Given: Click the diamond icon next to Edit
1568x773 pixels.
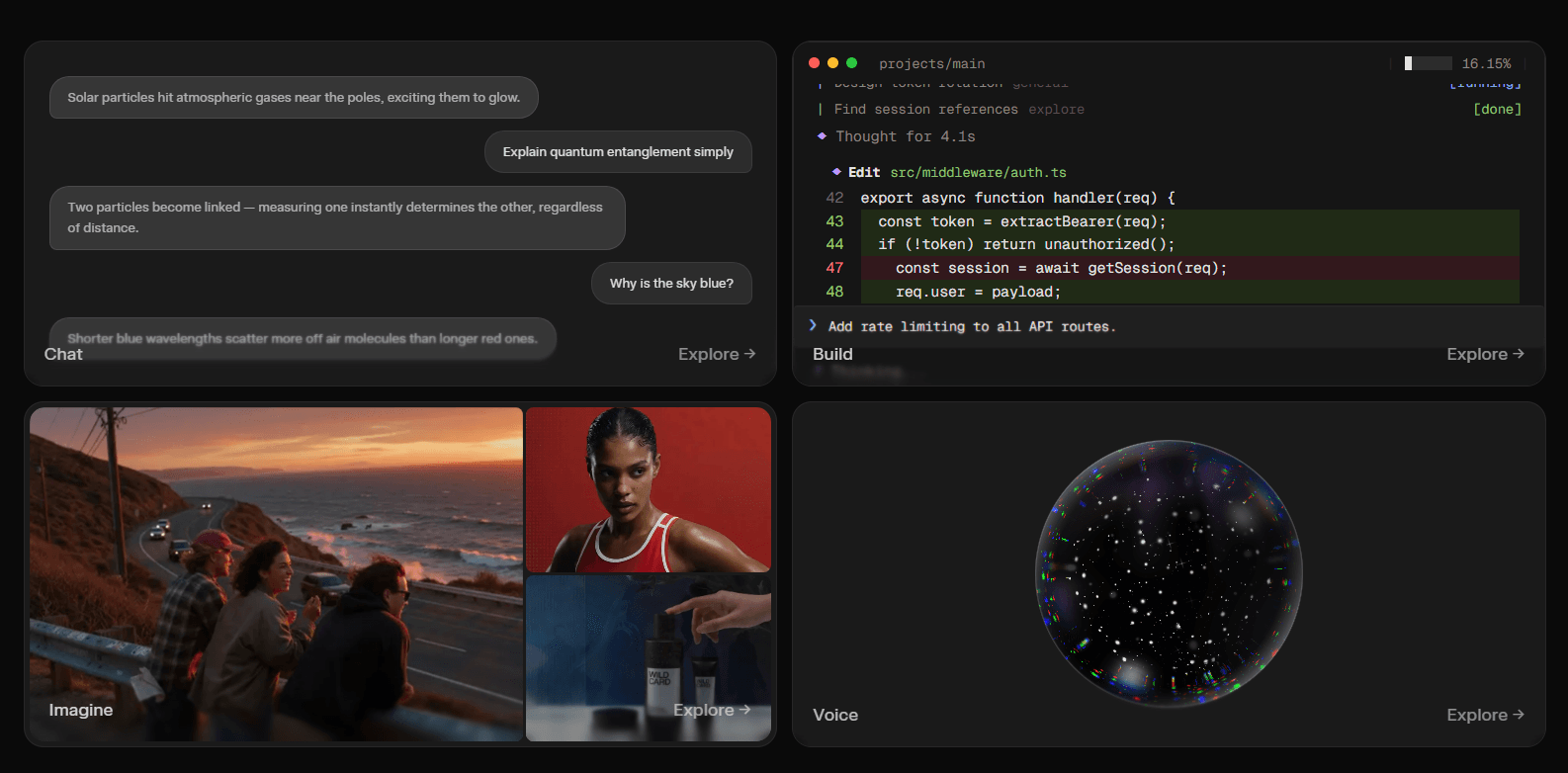Looking at the screenshot, I should tap(836, 172).
